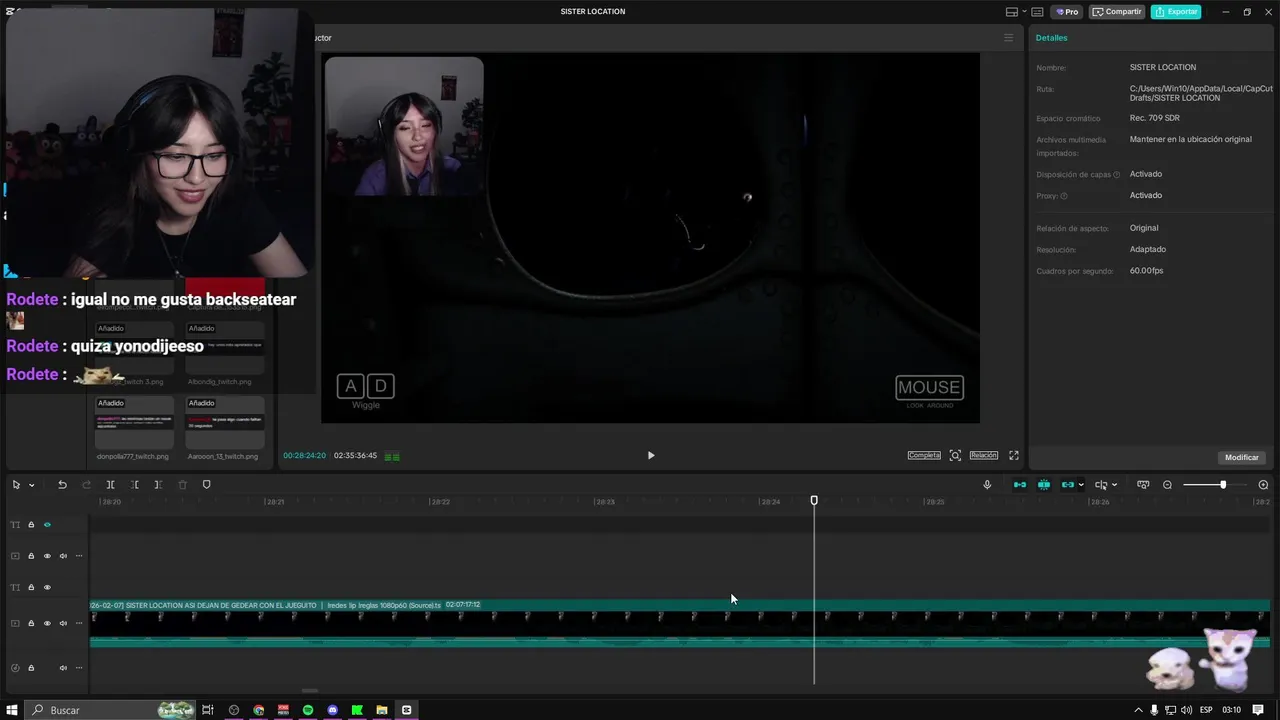This screenshot has width=1280, height=720.
Task: Lock the main video track
Action: click(x=31, y=624)
